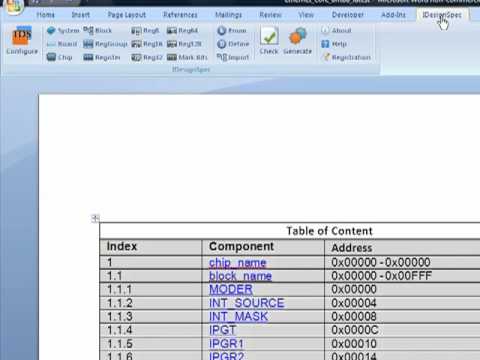Insert a RegGroup template
The image size is (480, 360).
(105, 44)
